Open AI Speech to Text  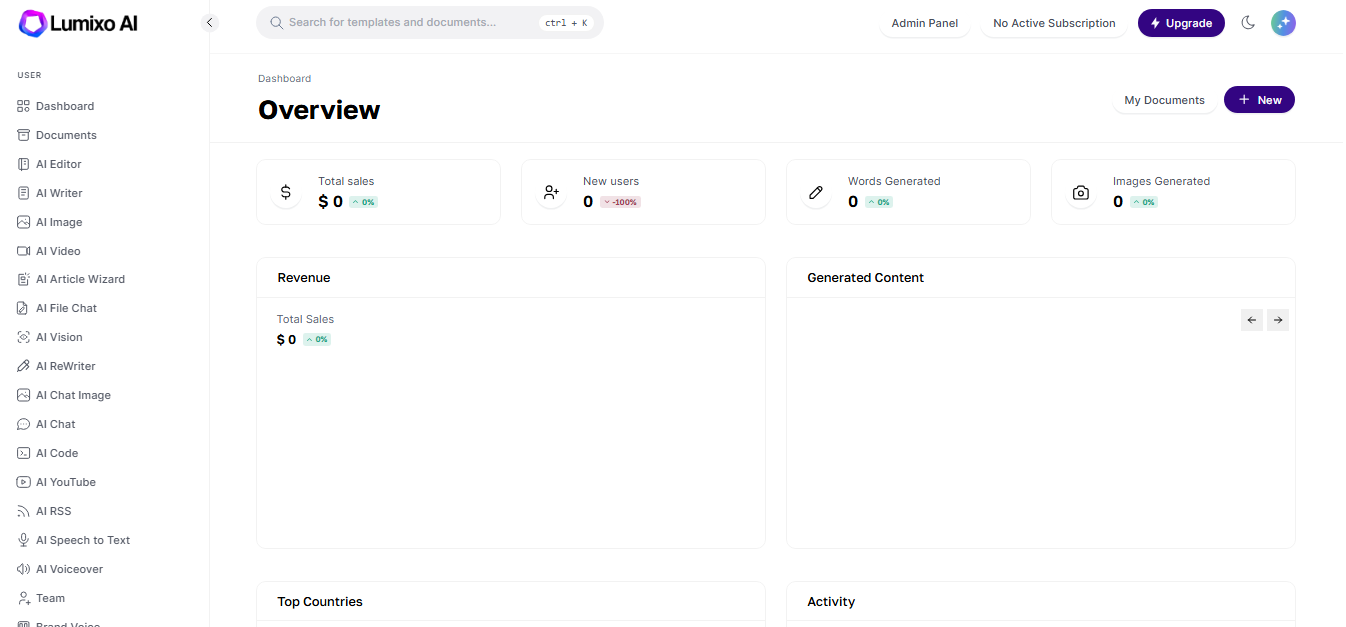83,539
